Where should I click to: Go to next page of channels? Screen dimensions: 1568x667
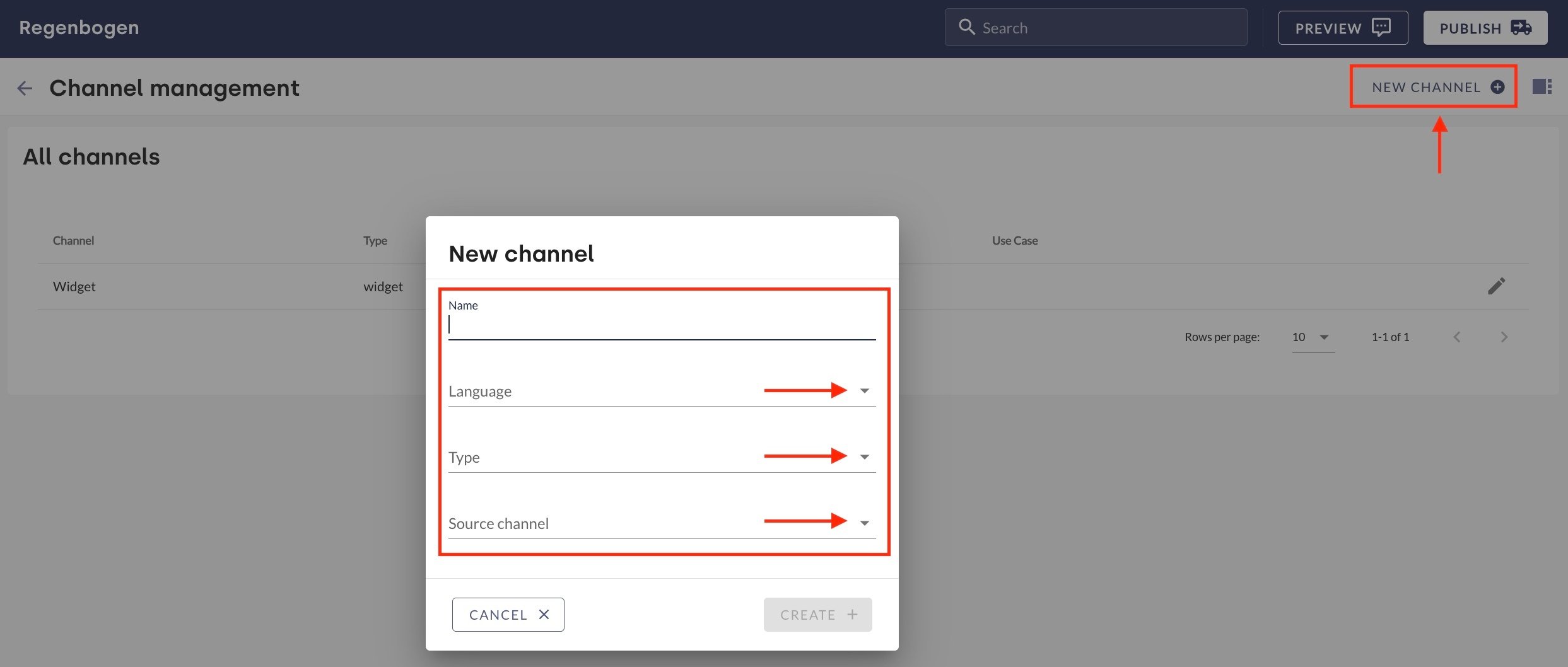(1504, 337)
